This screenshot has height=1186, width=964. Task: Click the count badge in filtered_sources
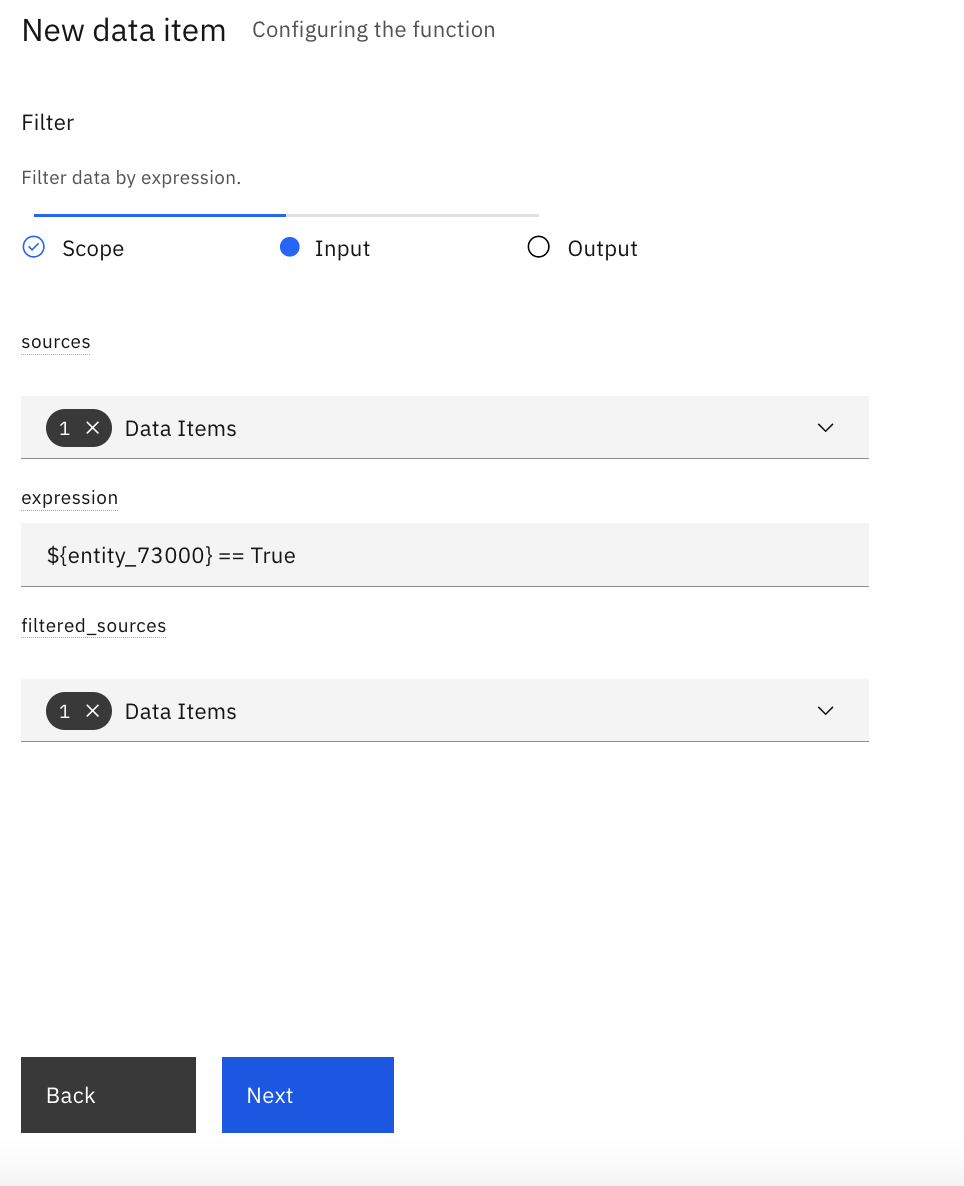pos(79,711)
